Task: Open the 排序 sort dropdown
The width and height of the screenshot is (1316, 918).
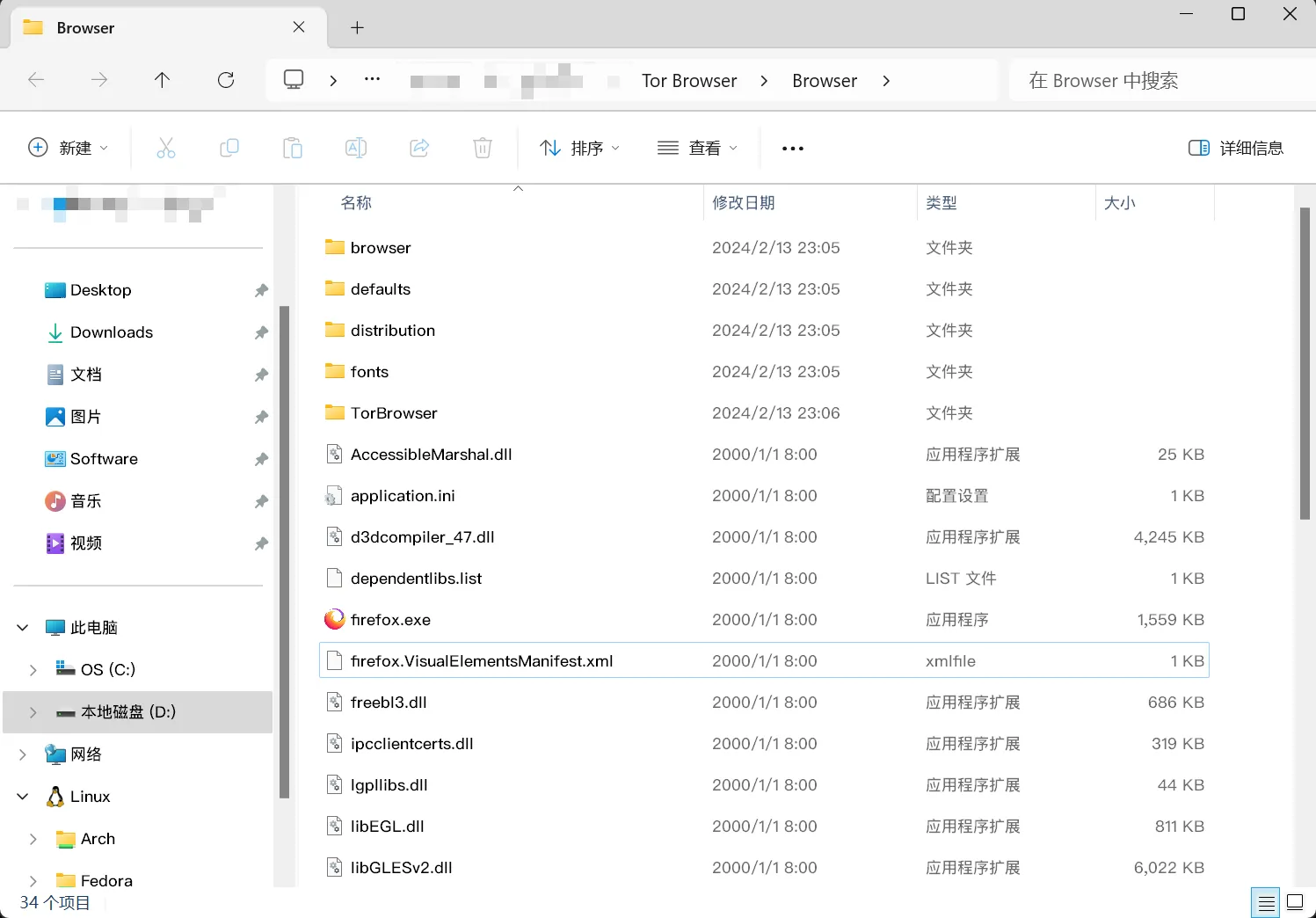Action: coord(579,148)
